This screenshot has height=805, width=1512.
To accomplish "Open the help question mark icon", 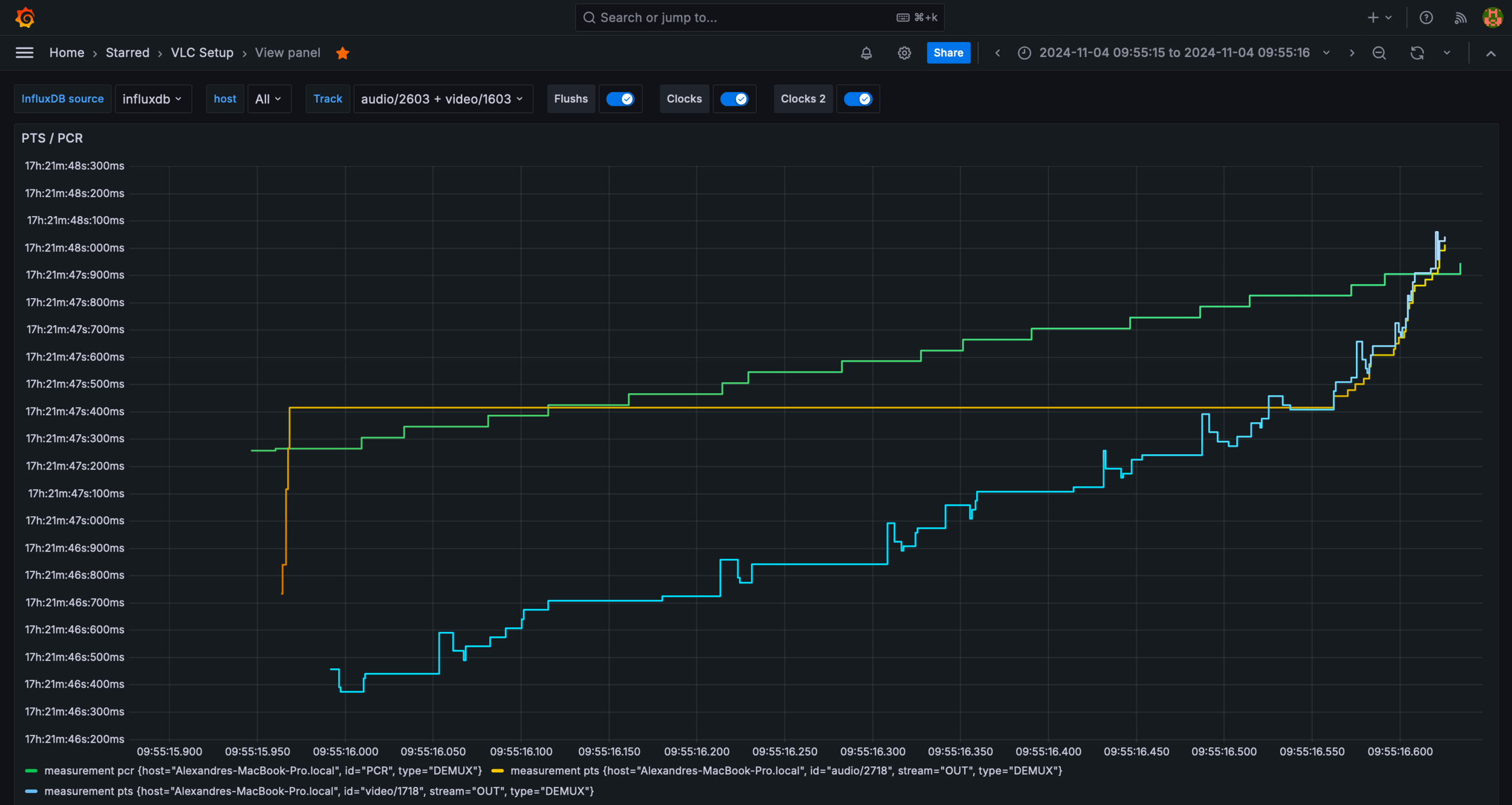I will [1426, 18].
